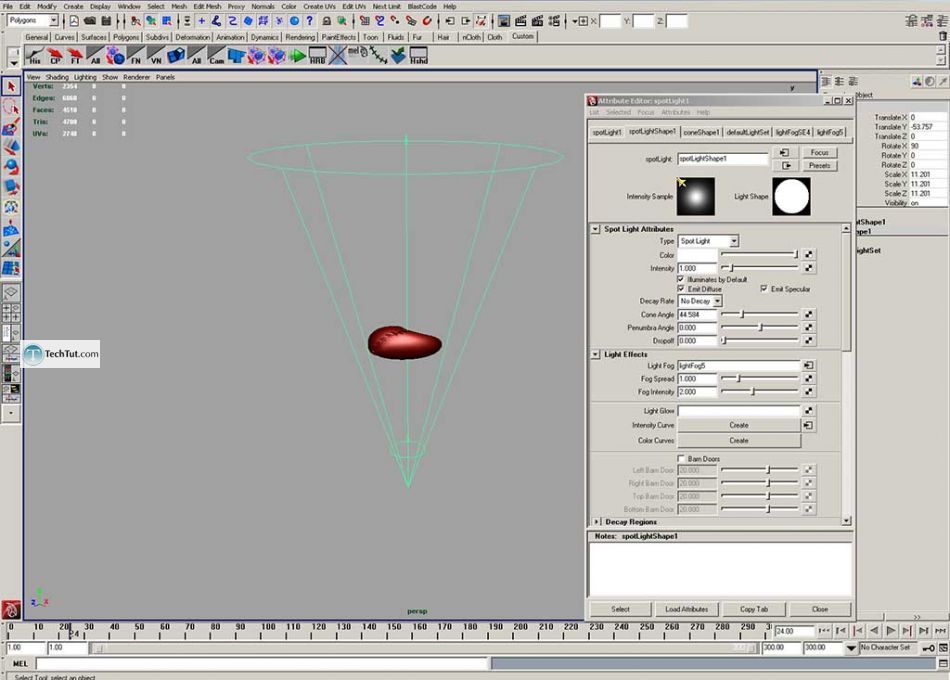
Task: Toggle Emit Diffuse checkbox
Action: 680,289
